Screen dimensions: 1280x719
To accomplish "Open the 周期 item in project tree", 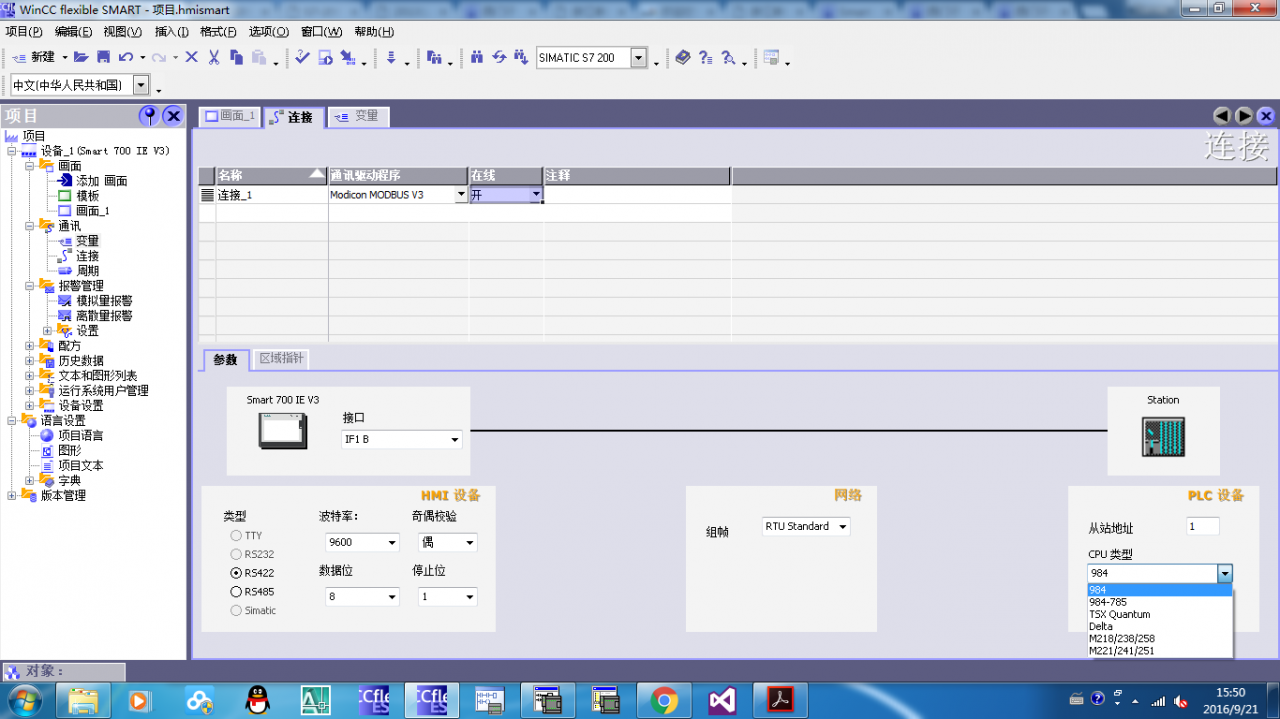I will point(87,271).
